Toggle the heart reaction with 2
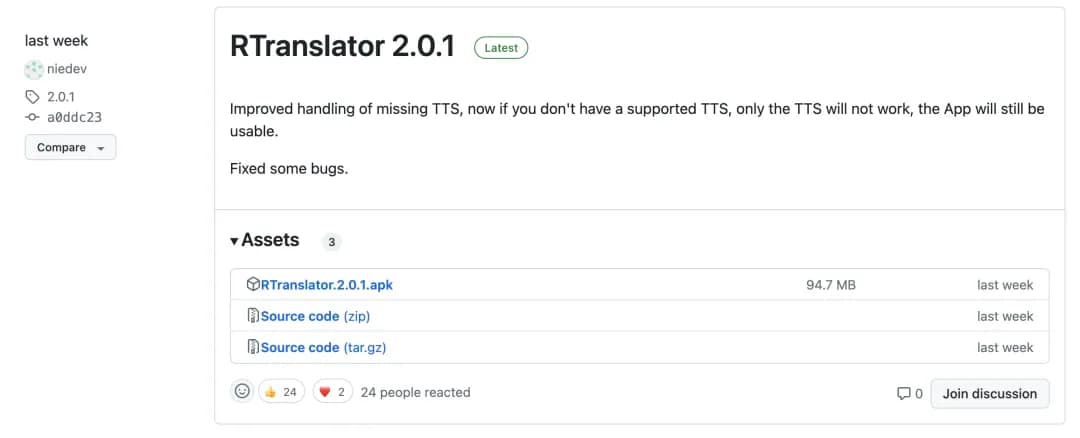This screenshot has height=438, width=1080. 333,392
